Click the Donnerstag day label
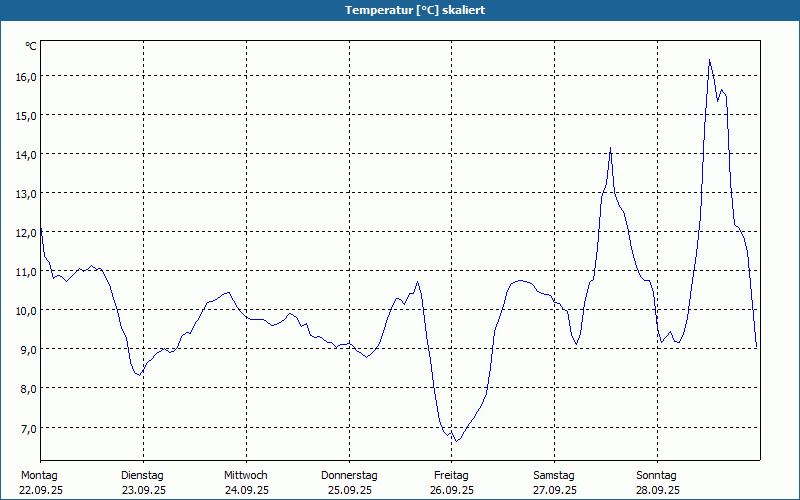 349,476
